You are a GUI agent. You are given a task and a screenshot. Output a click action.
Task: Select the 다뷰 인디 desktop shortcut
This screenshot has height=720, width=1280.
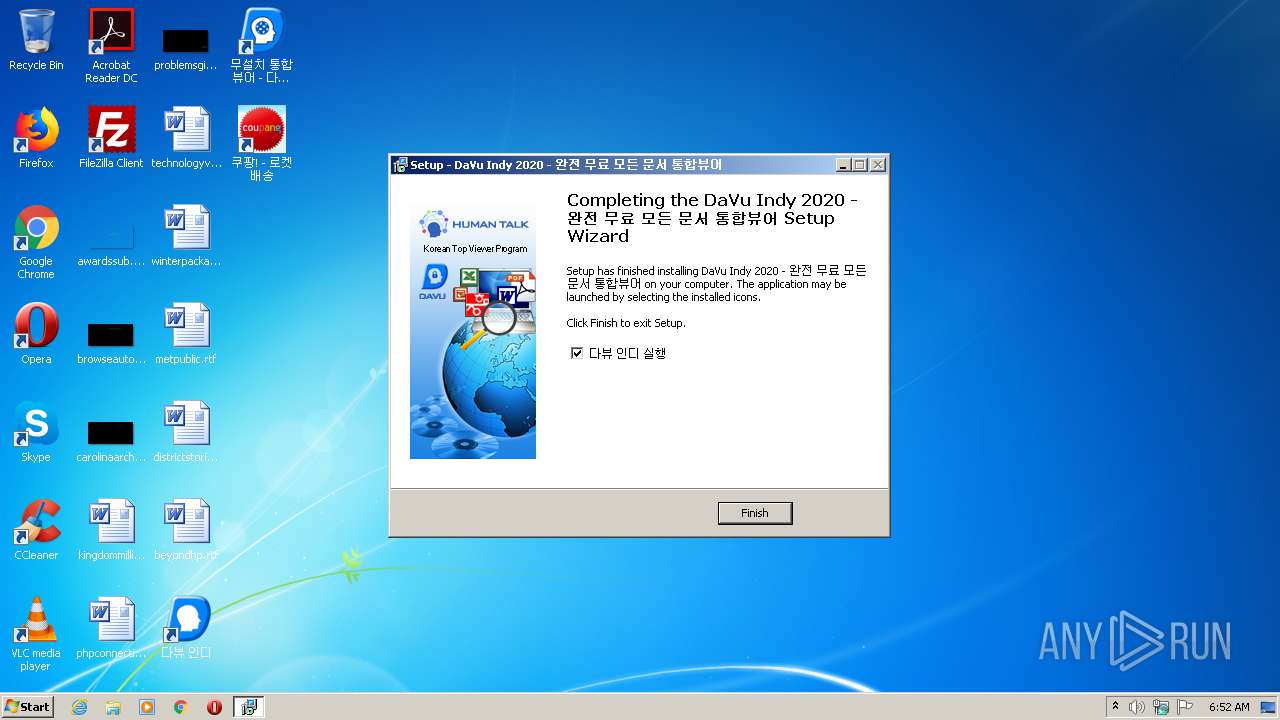pos(186,628)
